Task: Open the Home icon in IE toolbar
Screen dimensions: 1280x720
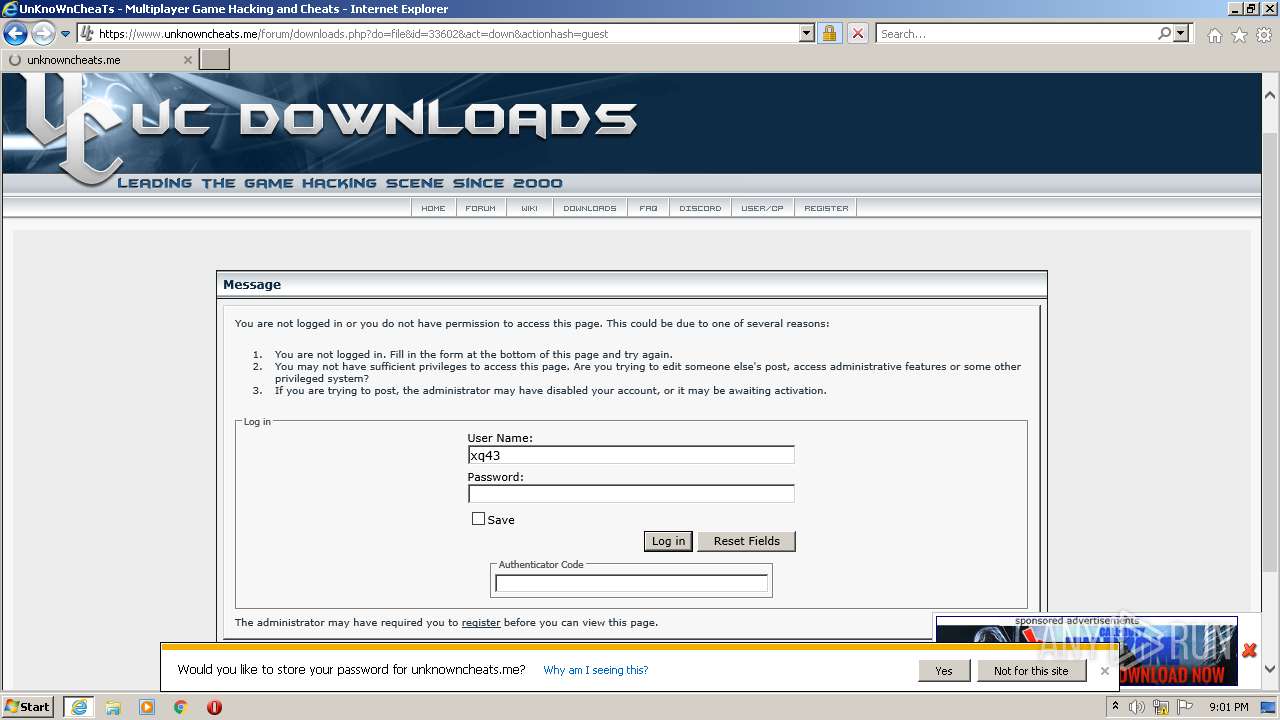Action: pos(1214,35)
